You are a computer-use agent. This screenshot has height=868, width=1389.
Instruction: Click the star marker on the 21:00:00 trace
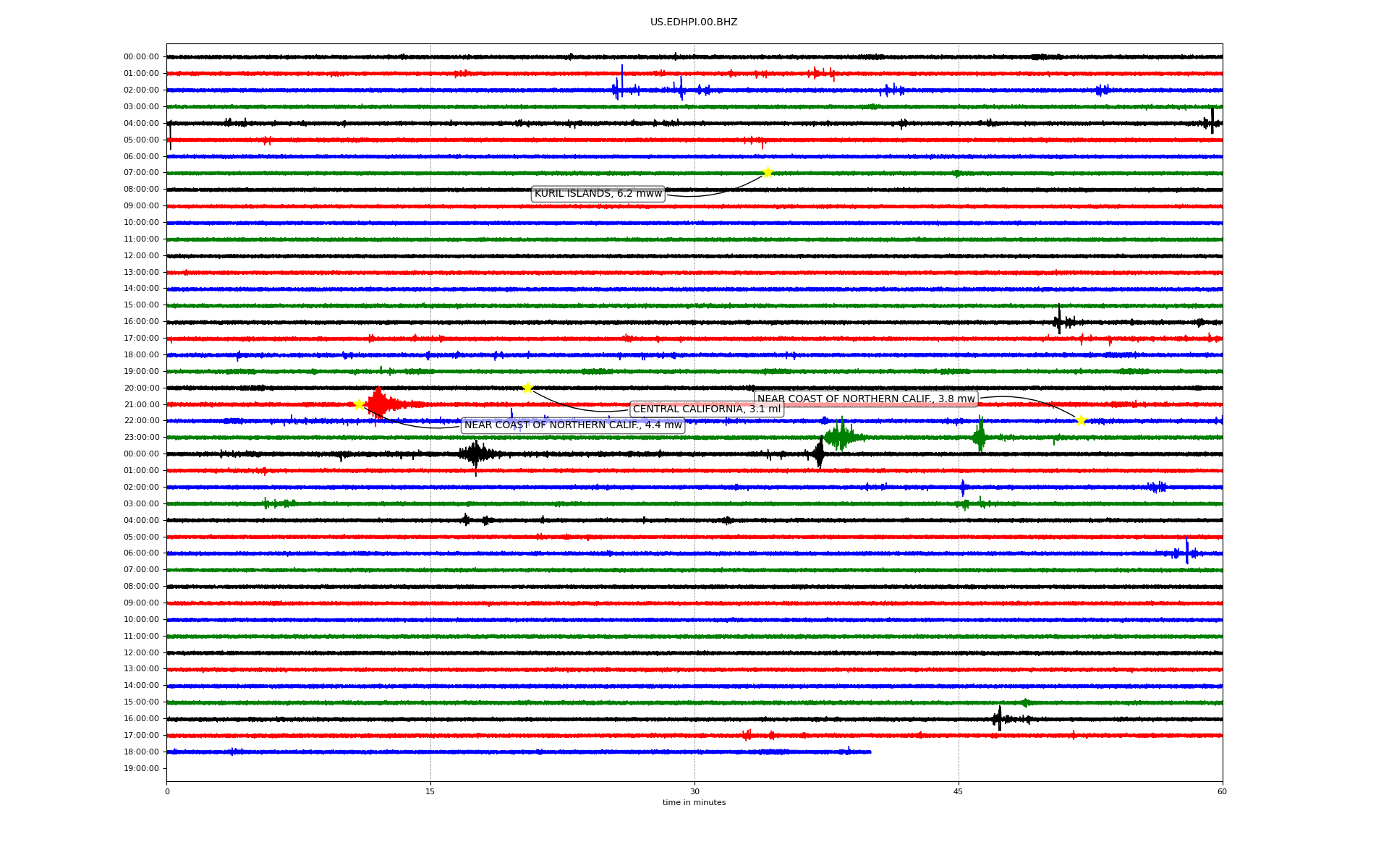coord(359,404)
